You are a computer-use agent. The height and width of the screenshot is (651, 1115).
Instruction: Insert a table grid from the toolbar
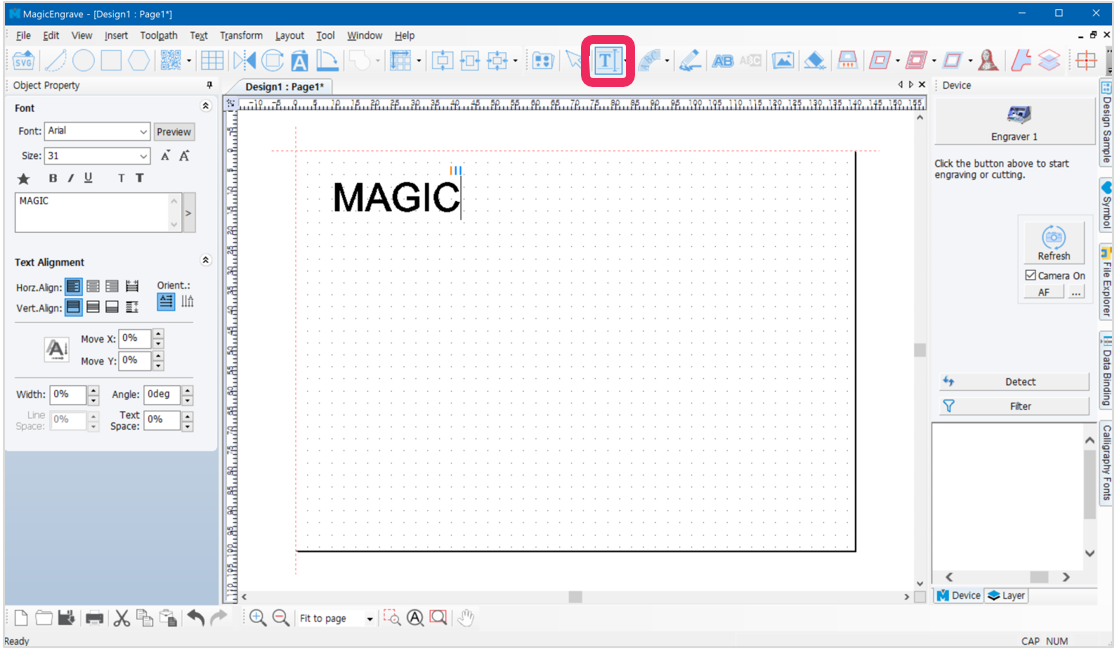[x=212, y=61]
